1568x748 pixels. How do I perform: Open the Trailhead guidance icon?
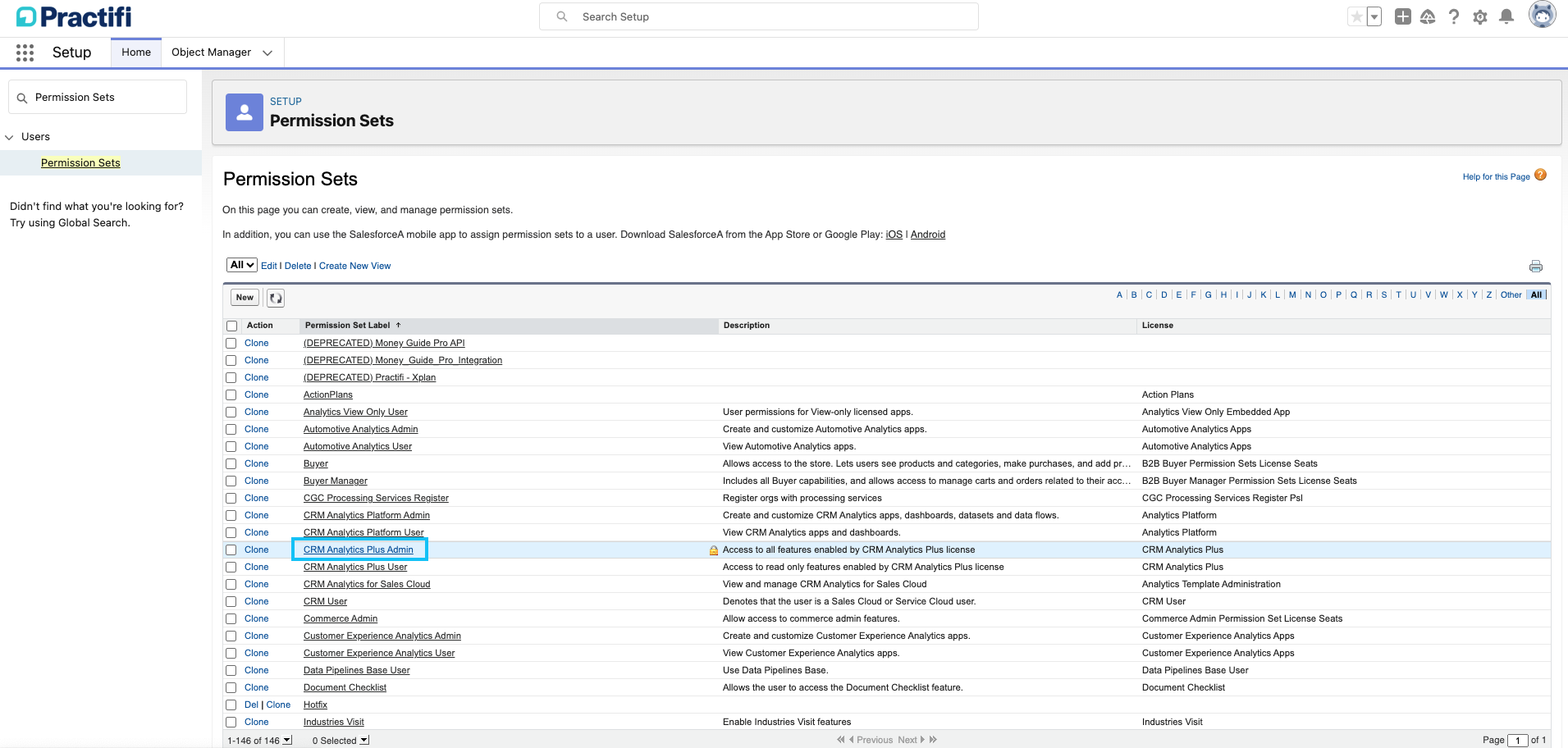coord(1429,16)
